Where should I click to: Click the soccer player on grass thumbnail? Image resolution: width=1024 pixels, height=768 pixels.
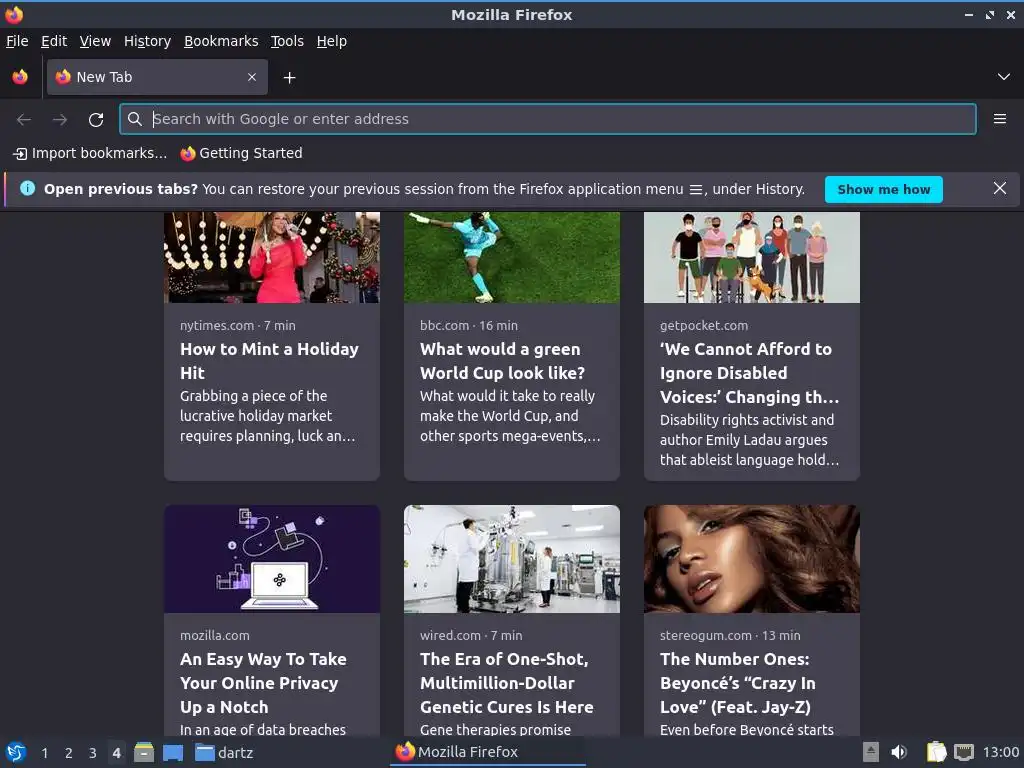pos(512,257)
